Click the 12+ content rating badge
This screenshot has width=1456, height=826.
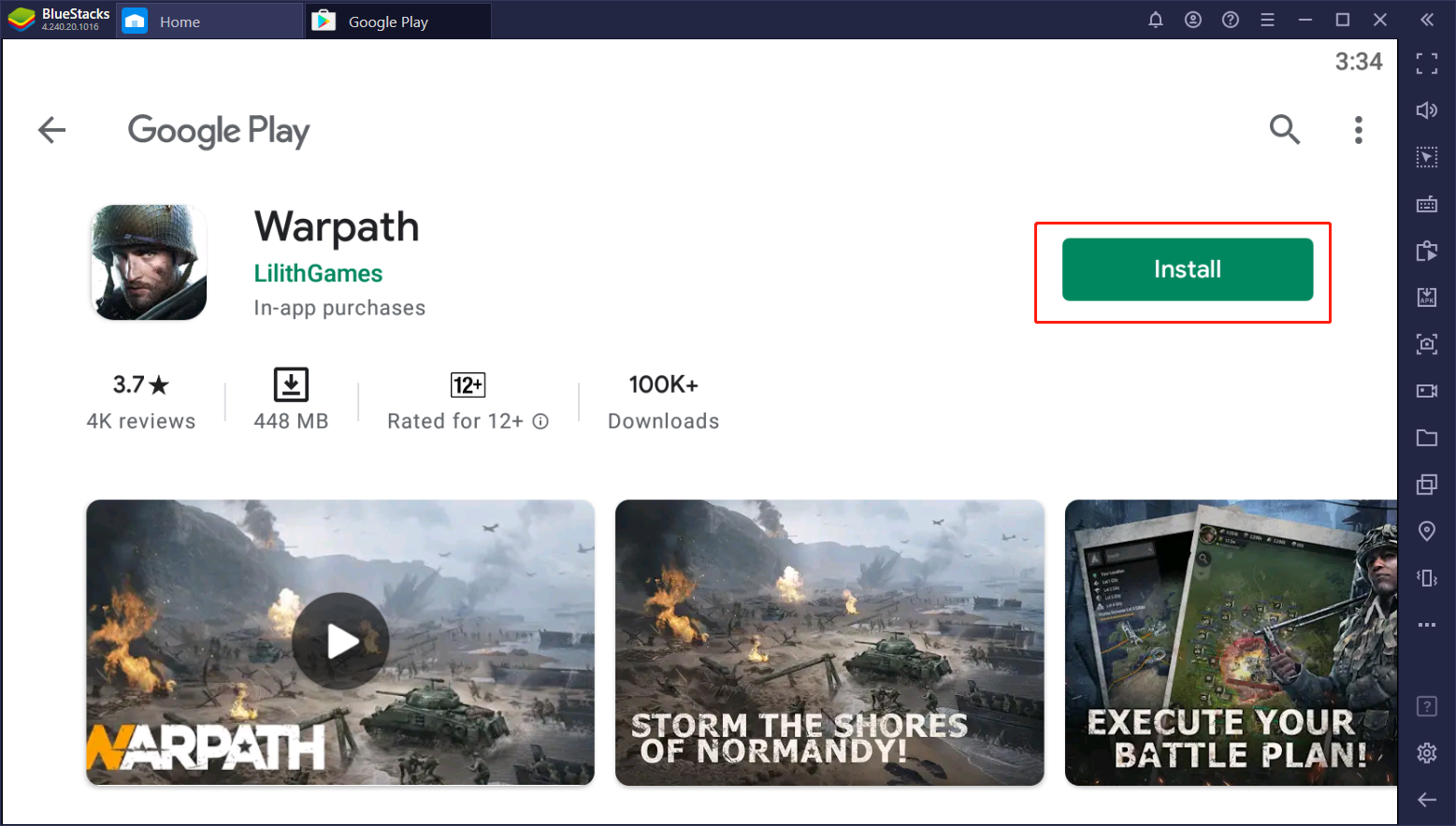click(x=468, y=385)
